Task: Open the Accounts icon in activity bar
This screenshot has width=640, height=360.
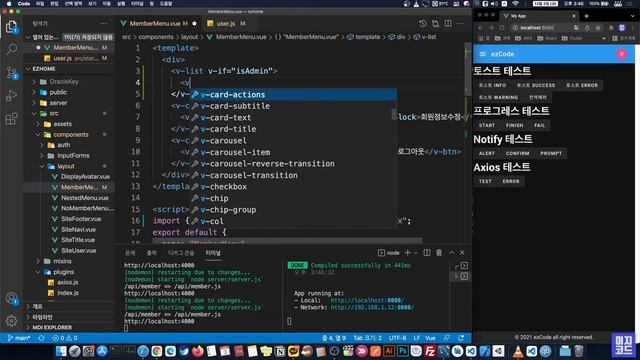Action: coord(11,299)
